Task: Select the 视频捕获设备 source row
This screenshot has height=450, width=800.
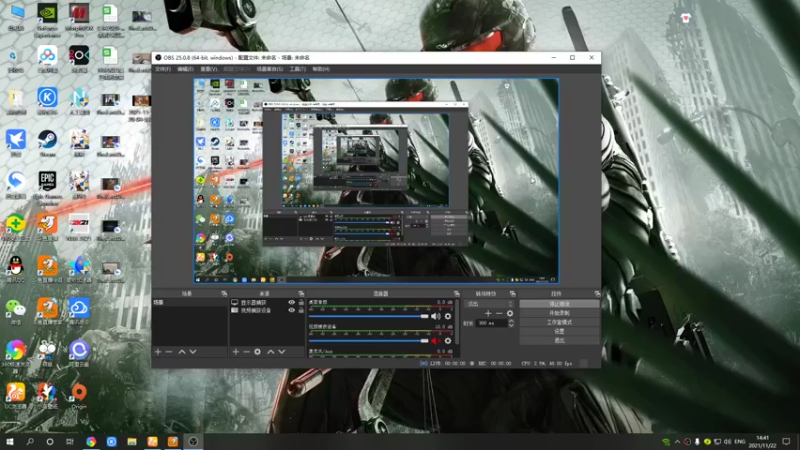Action: (x=267, y=310)
